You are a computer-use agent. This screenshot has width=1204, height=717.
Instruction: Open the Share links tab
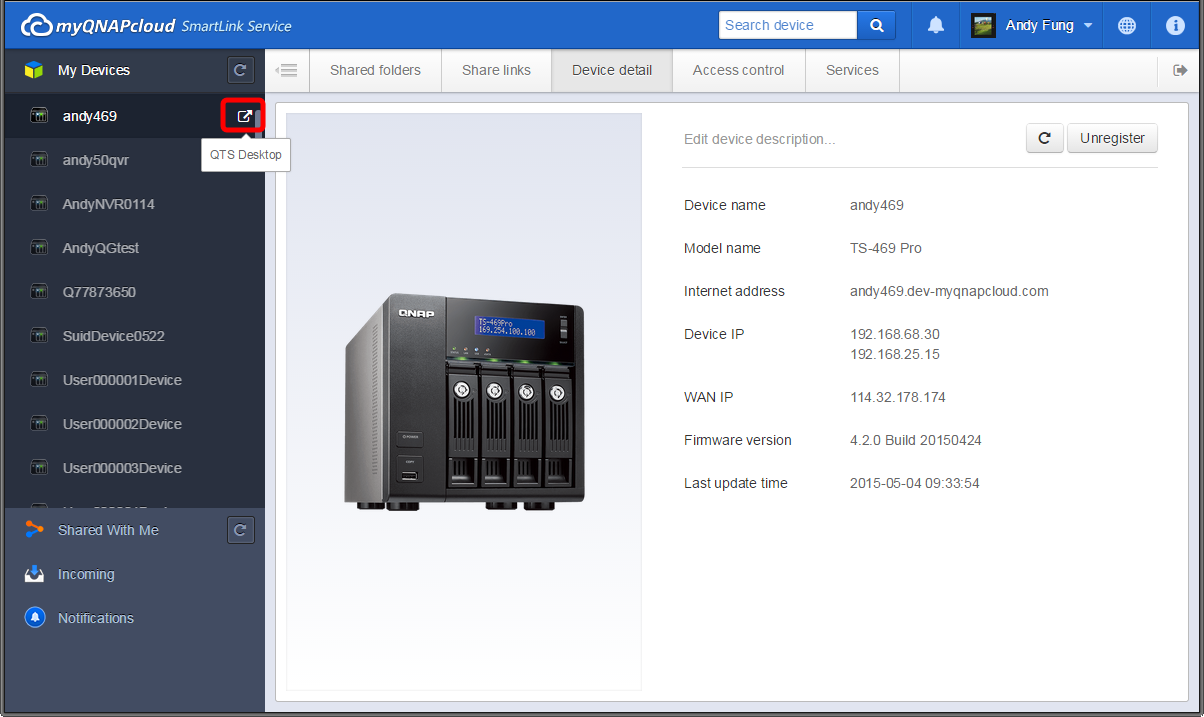click(496, 70)
